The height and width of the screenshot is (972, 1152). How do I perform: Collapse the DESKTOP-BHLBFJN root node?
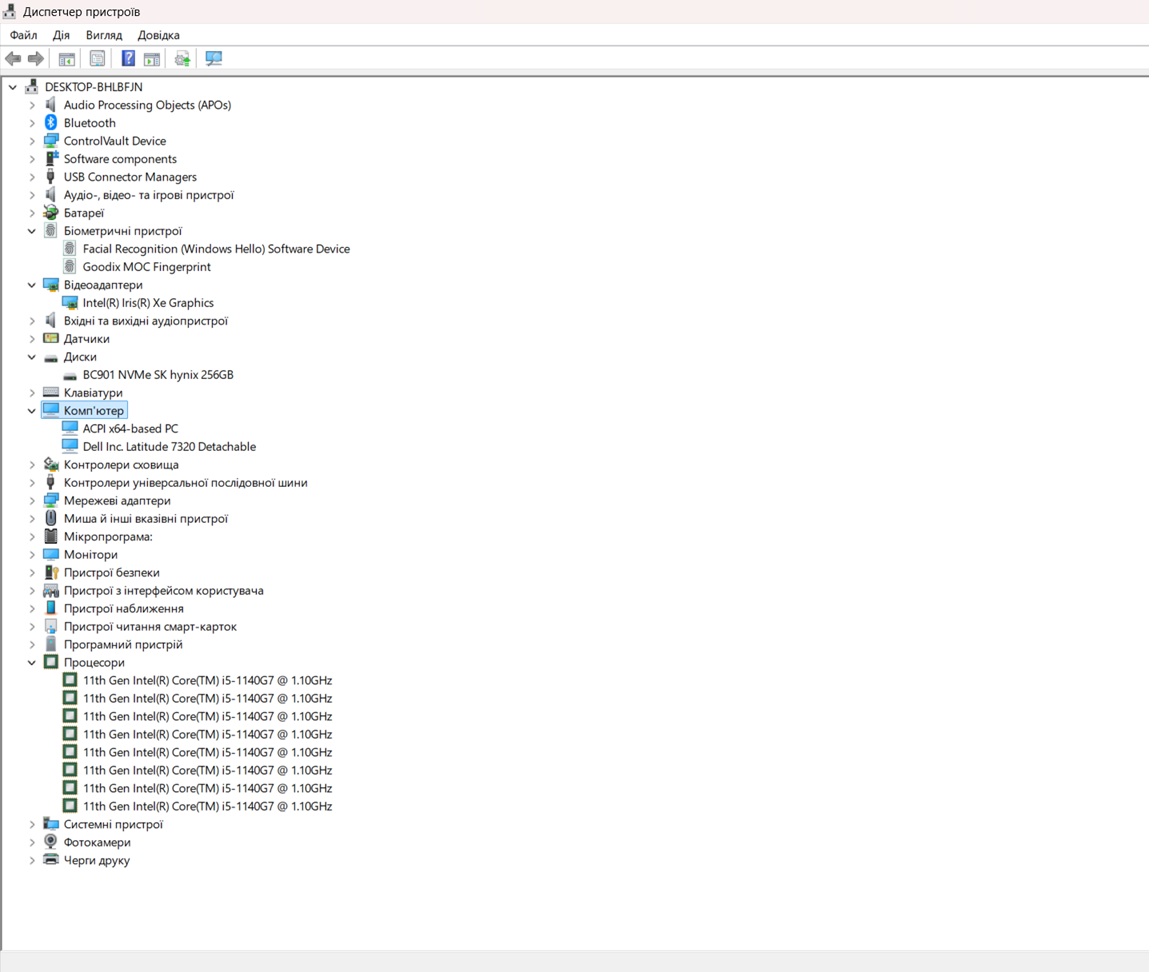coord(12,87)
